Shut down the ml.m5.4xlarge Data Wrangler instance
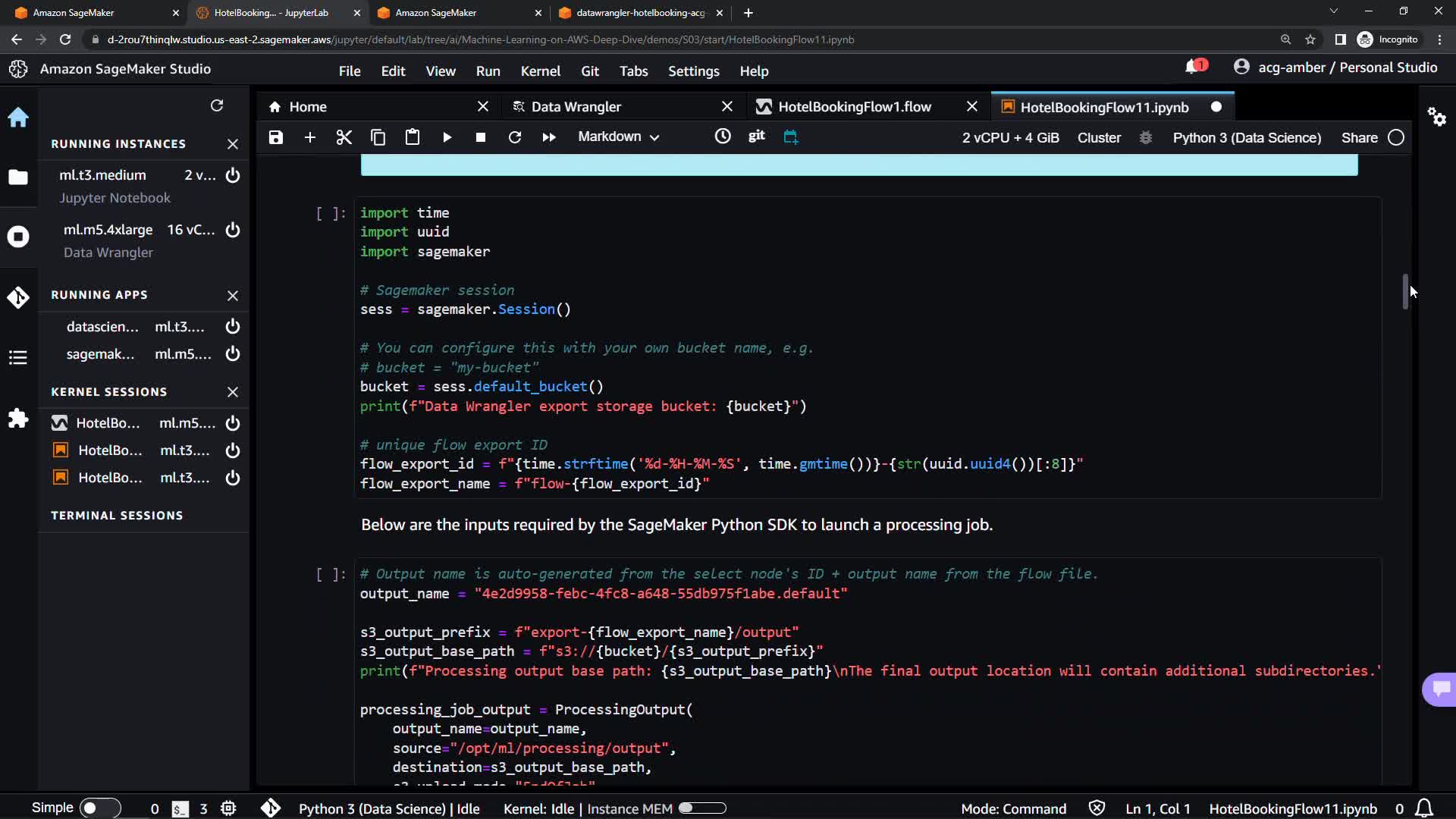The height and width of the screenshot is (819, 1456). (233, 230)
